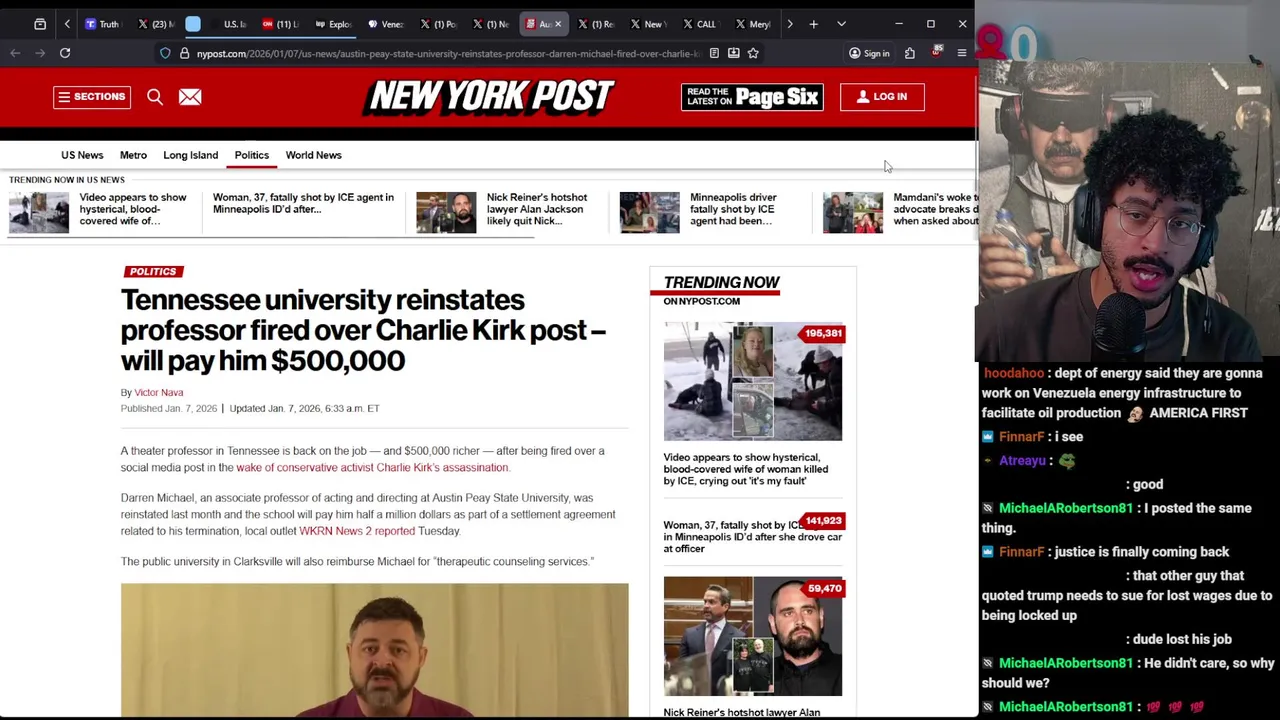Open sidebar courtroom thumbnail with 59,470 views

pos(753,637)
